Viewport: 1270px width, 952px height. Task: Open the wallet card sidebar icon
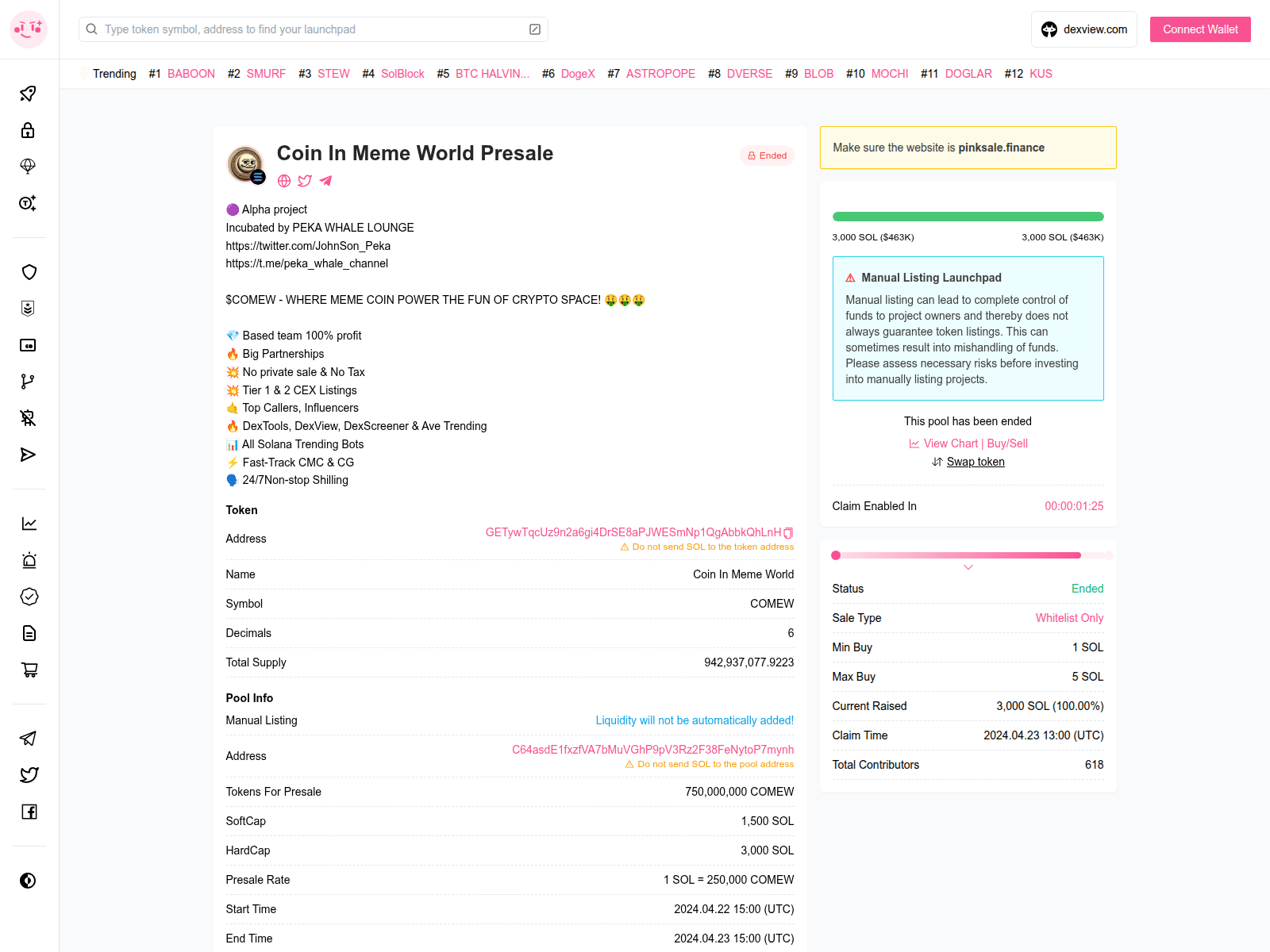29,345
